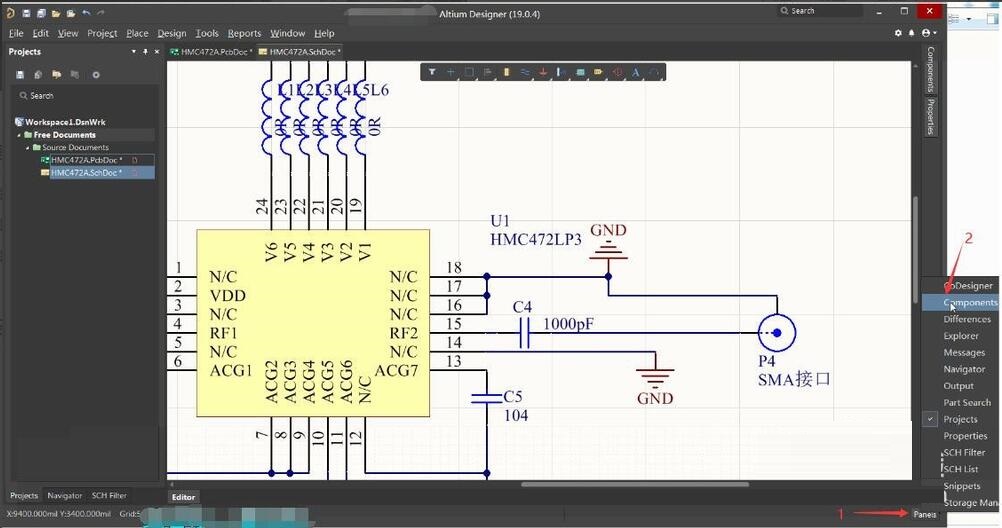Screen dimensions: 1002x528
Task: Click the Save icon in the title bar
Action: (x=26, y=13)
